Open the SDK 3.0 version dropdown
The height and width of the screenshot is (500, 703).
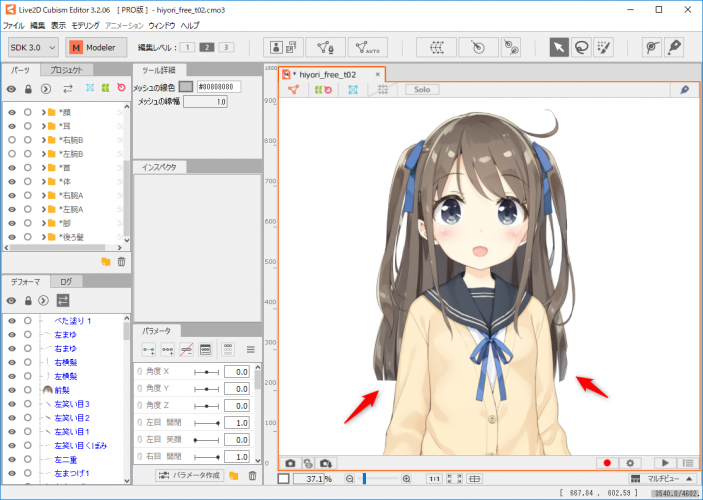pos(32,46)
